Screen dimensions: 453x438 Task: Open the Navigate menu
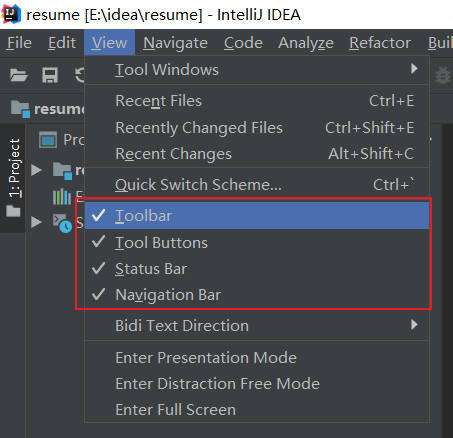(175, 43)
